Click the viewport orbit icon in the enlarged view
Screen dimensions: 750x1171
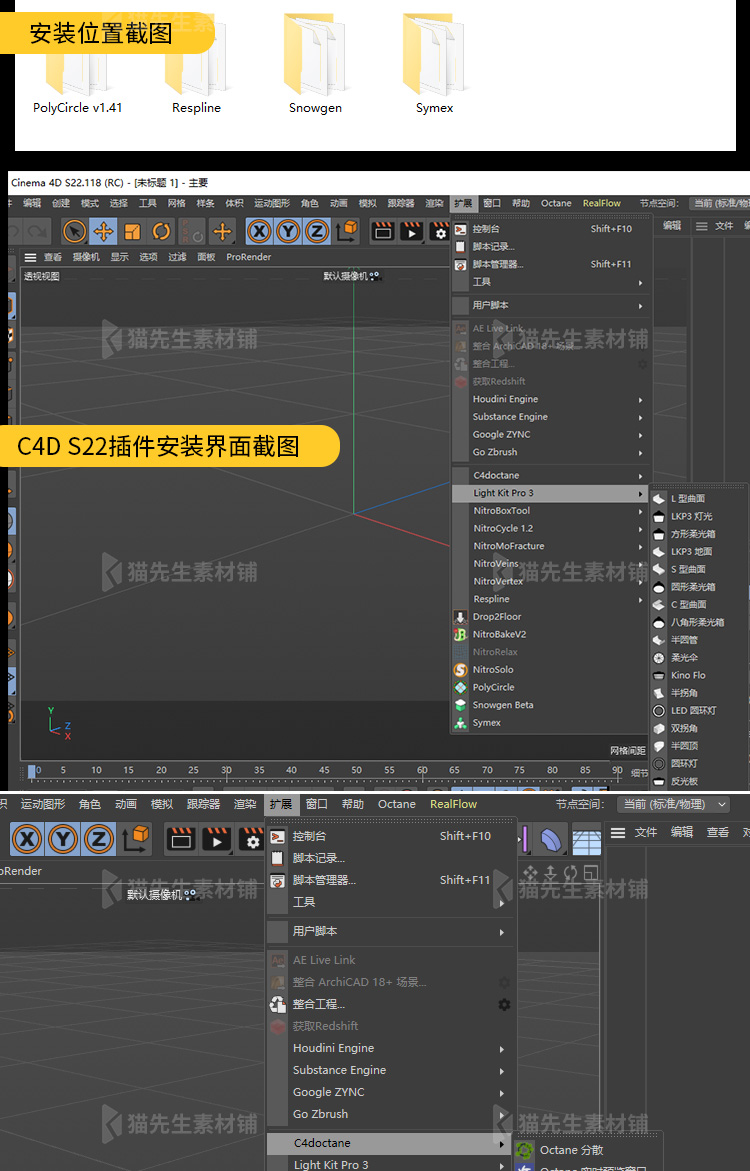click(571, 872)
